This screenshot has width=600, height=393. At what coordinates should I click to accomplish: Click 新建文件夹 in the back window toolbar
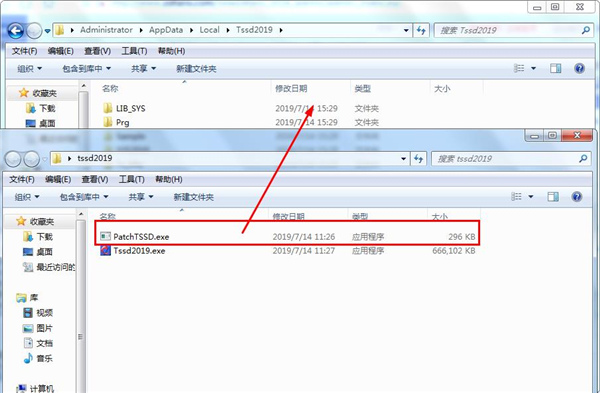[196, 68]
